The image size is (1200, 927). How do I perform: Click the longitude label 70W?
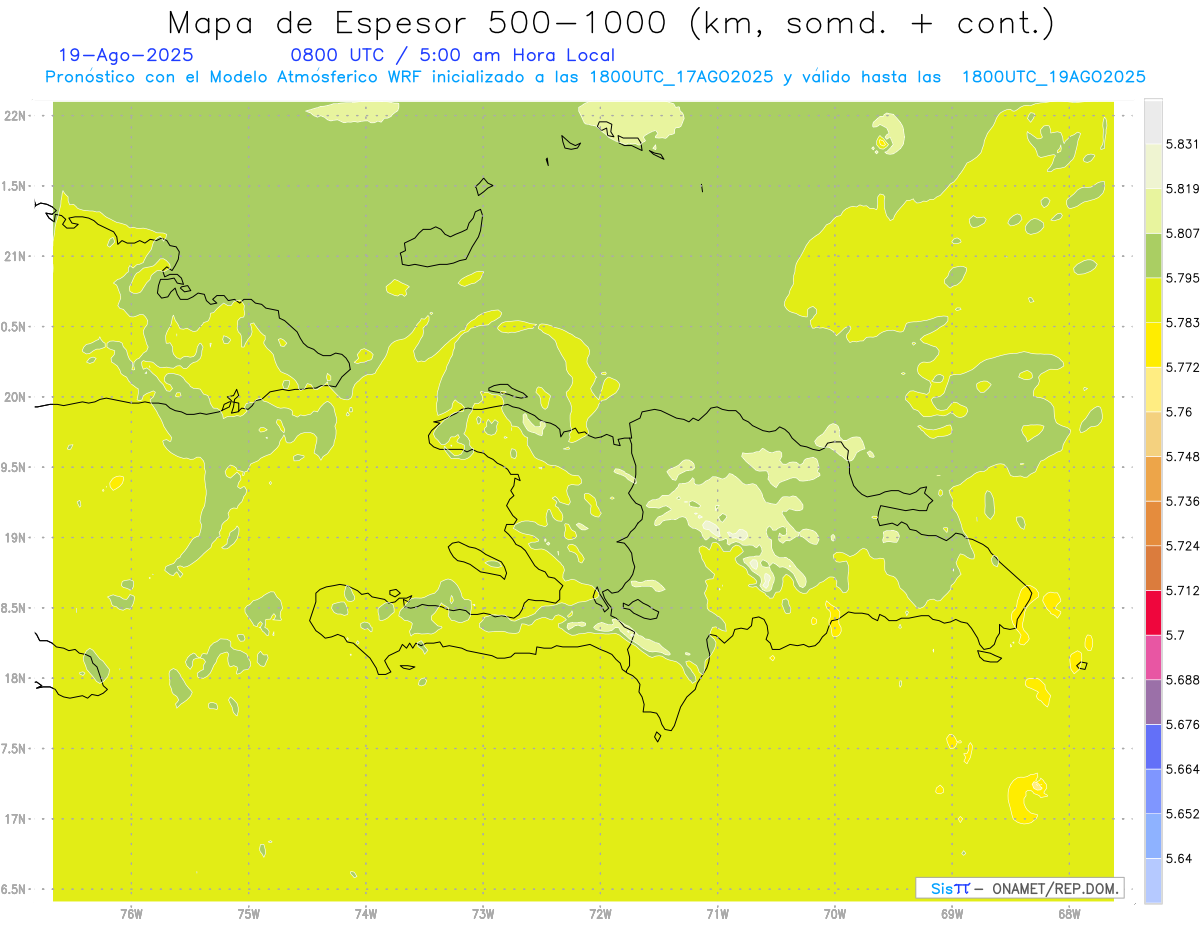pyautogui.click(x=835, y=913)
